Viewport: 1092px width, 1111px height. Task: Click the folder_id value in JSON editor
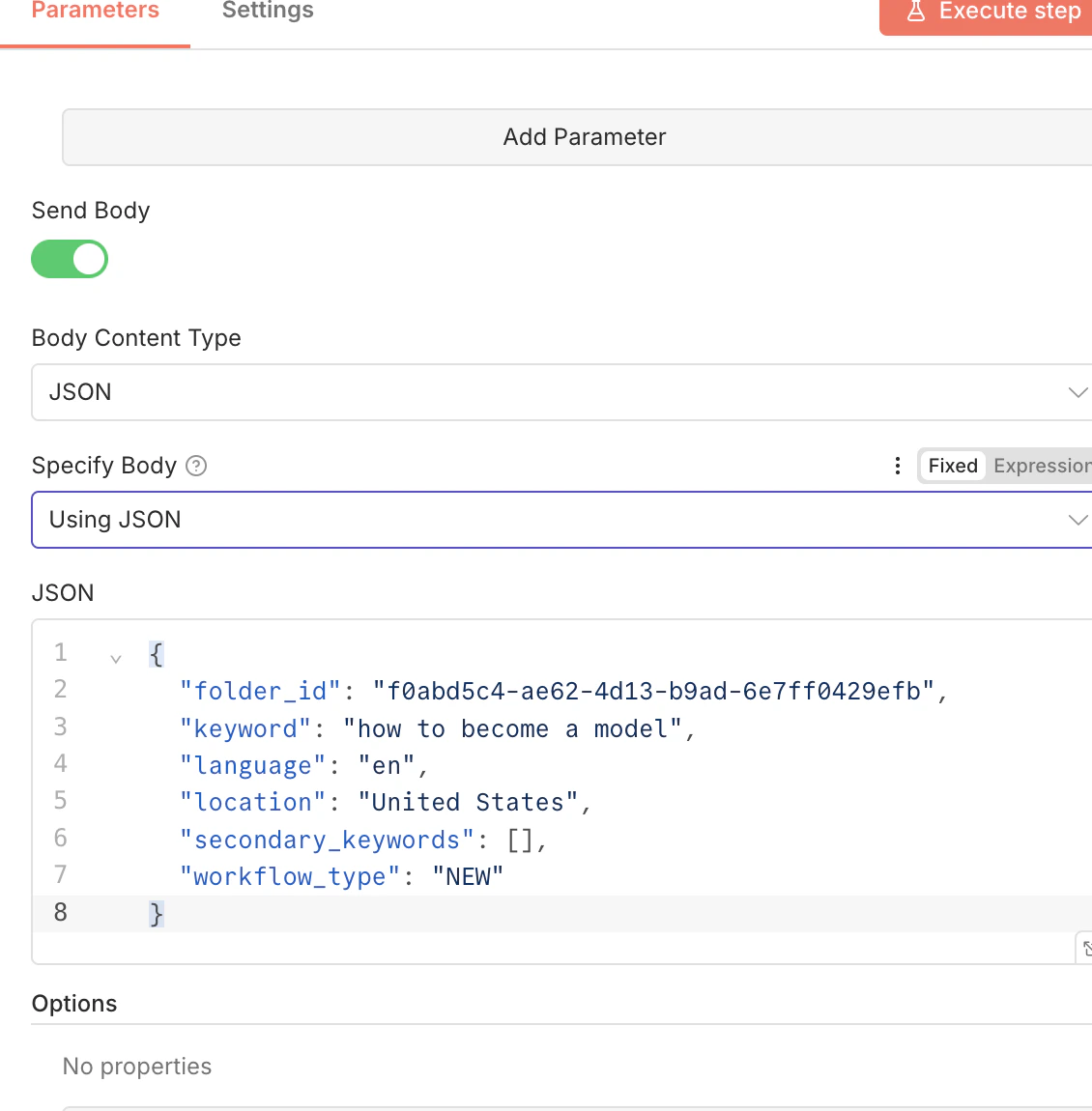tap(653, 691)
